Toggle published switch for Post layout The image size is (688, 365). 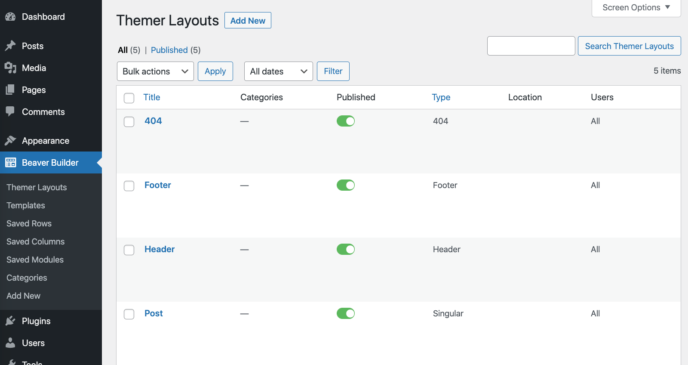tap(346, 313)
